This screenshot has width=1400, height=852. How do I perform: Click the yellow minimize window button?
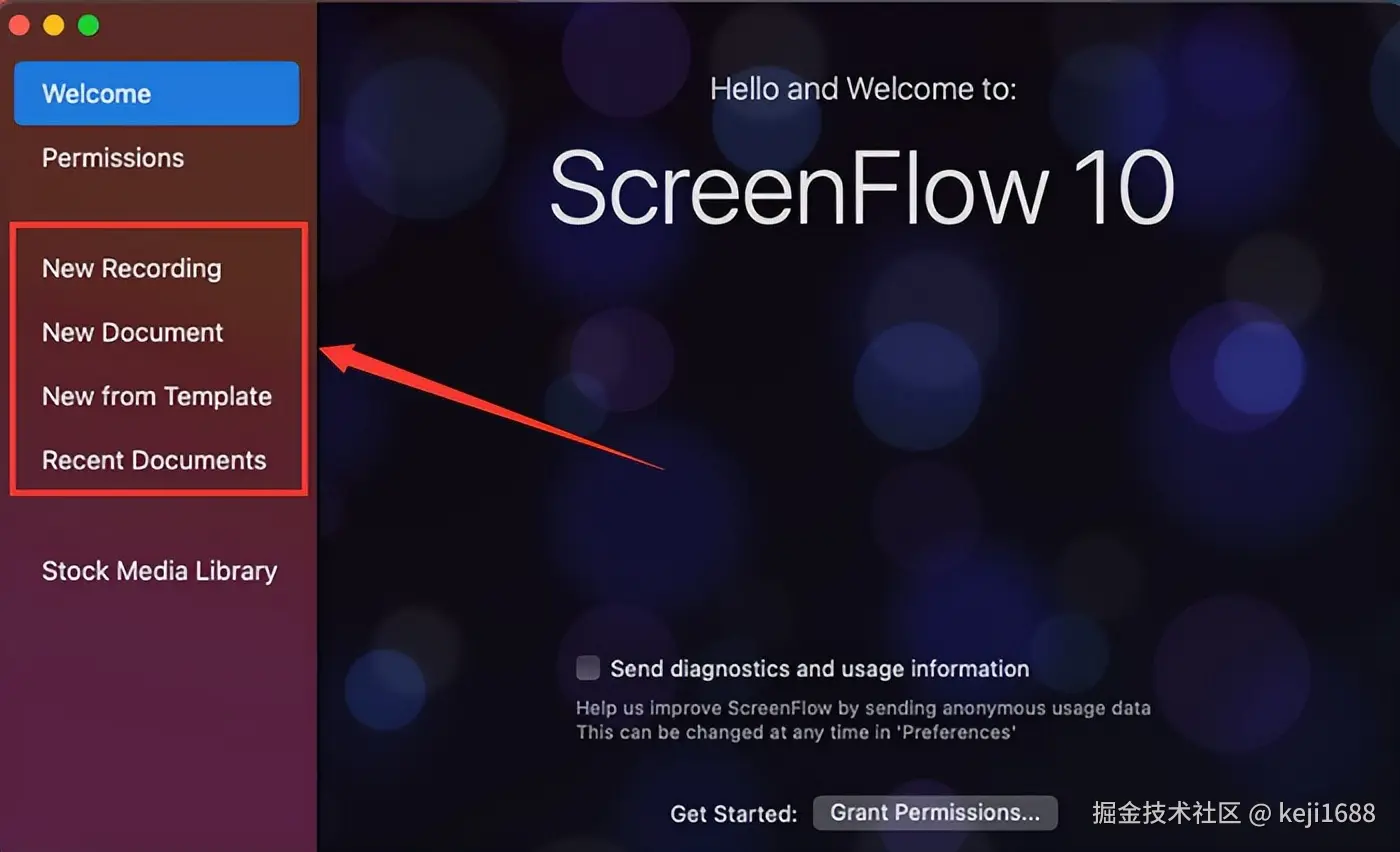tap(53, 25)
